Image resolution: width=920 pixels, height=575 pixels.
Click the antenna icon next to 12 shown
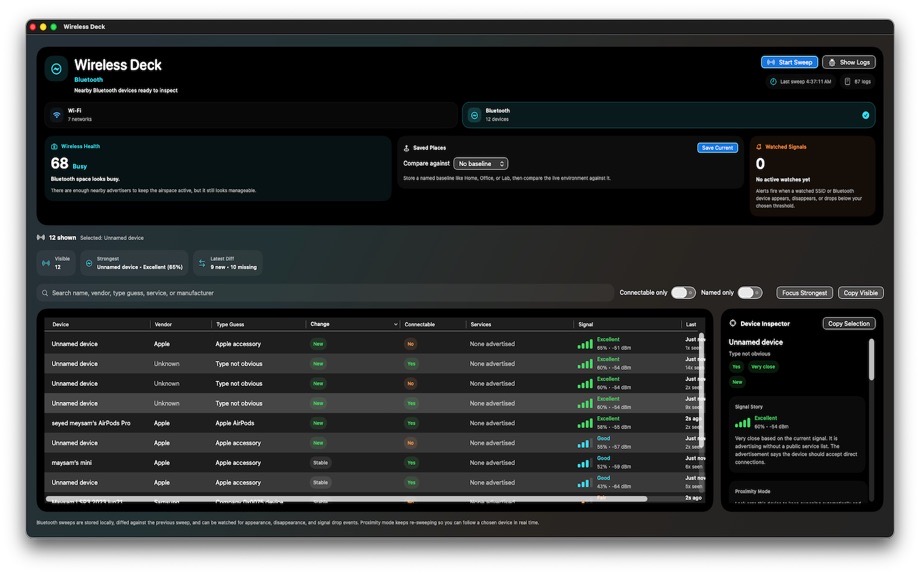coord(40,238)
